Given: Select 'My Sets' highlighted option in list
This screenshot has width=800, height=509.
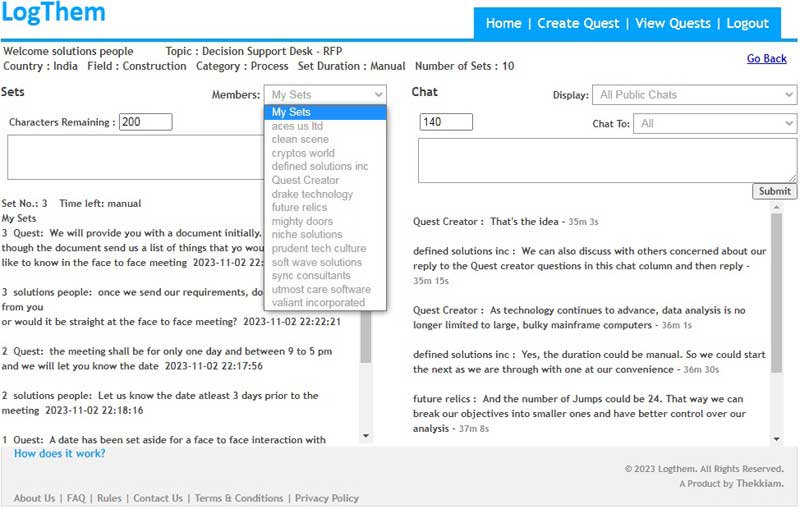Looking at the screenshot, I should tap(325, 112).
